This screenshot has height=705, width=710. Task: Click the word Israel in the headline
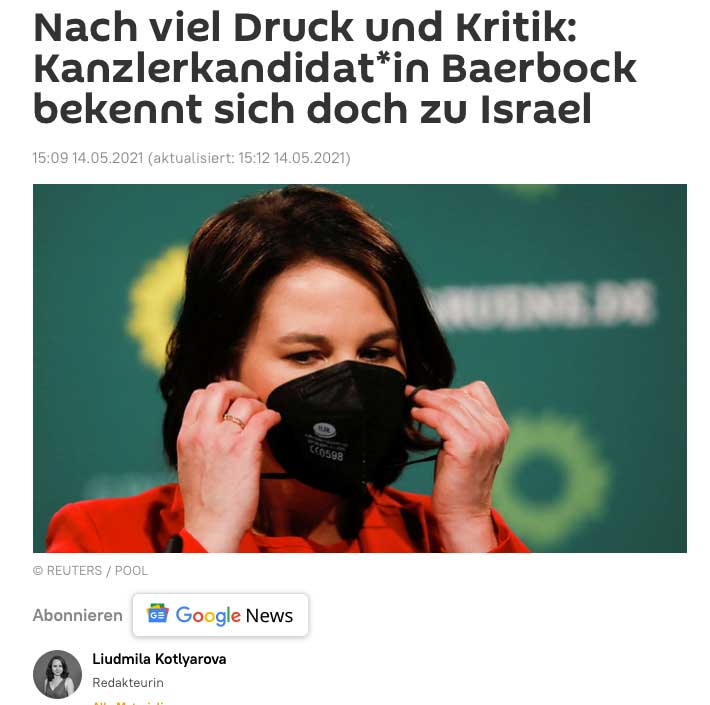coord(536,109)
